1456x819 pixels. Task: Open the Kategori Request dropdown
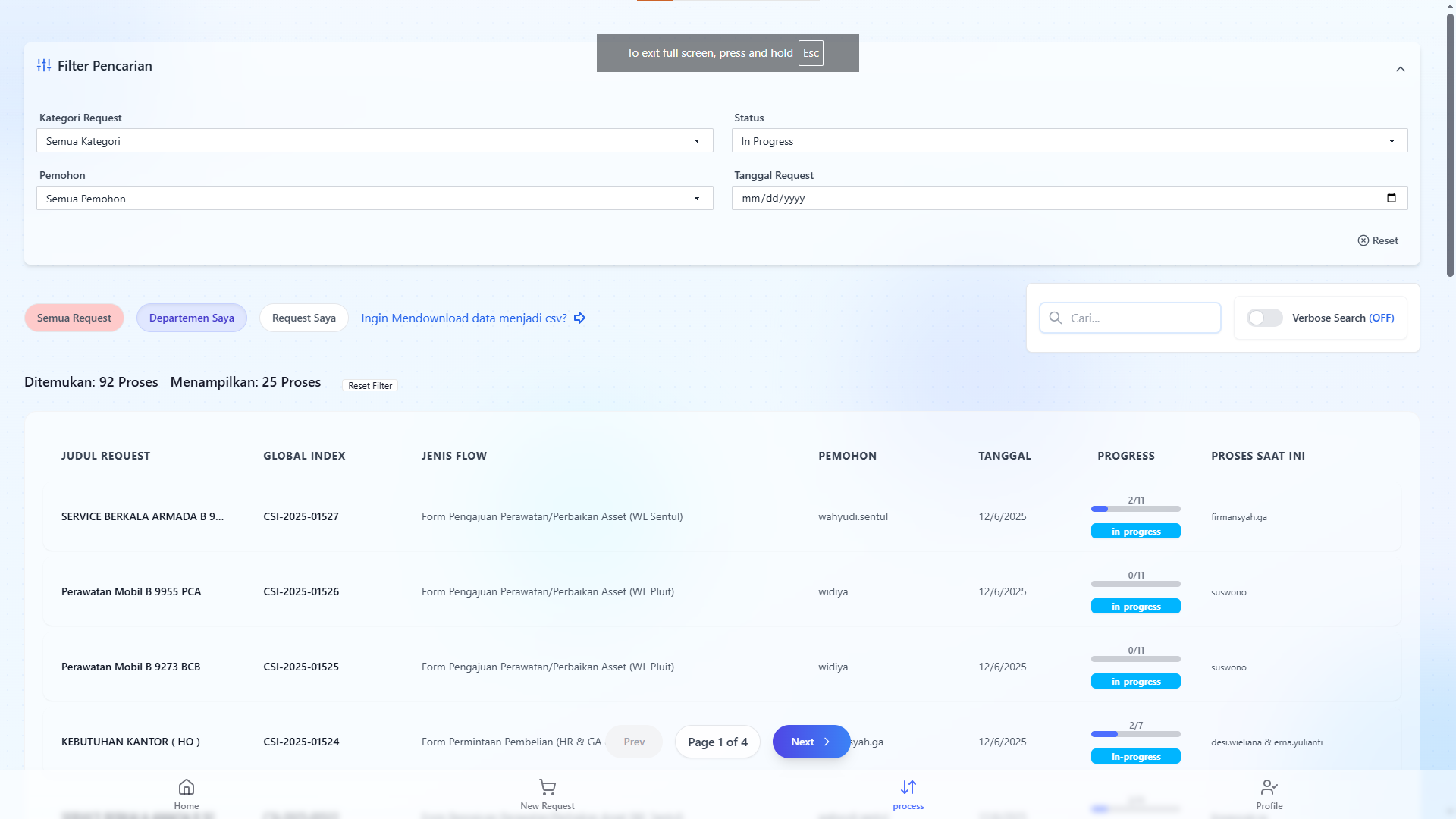click(375, 140)
